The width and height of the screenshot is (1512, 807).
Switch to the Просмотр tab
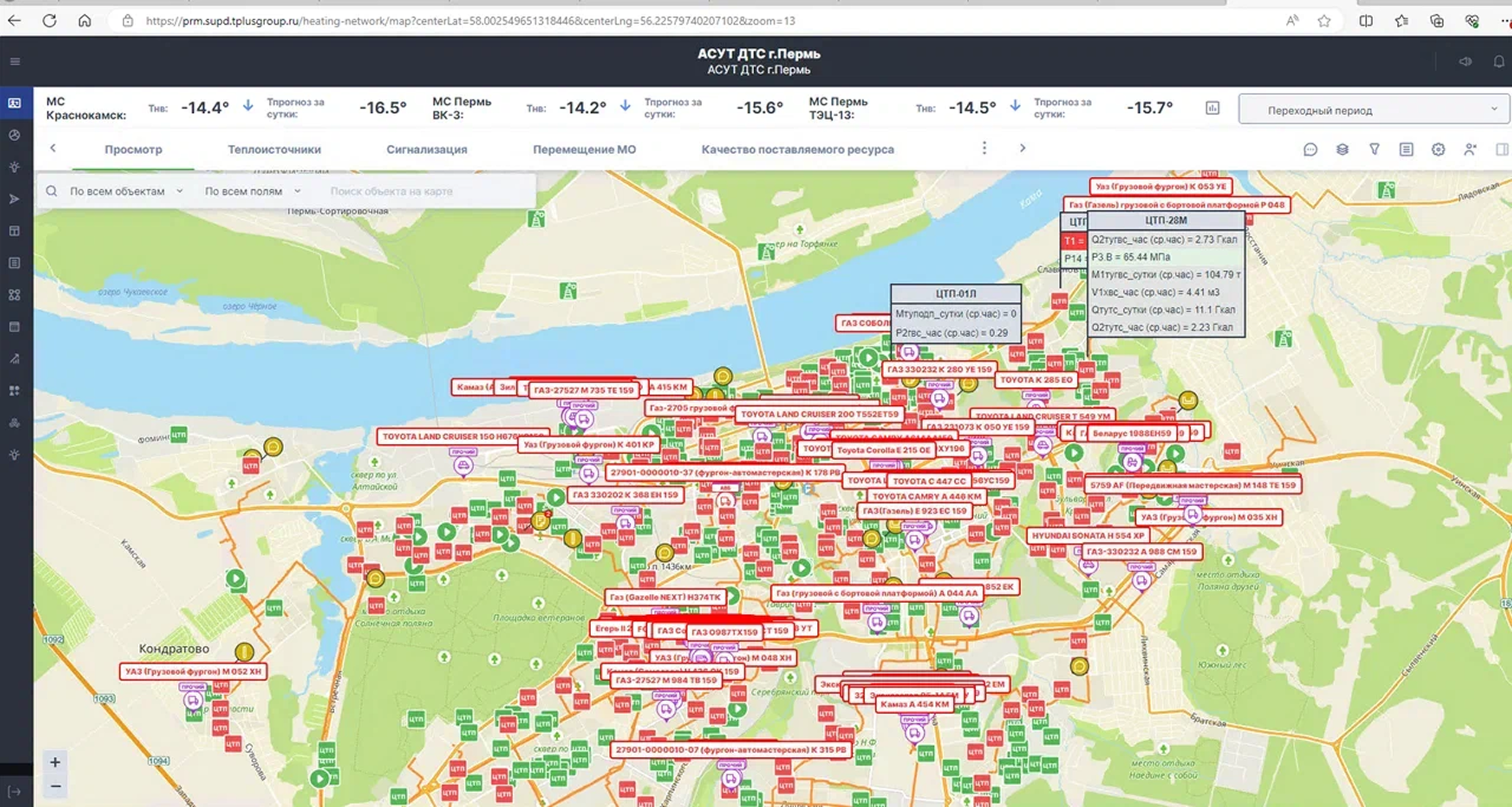click(x=133, y=150)
